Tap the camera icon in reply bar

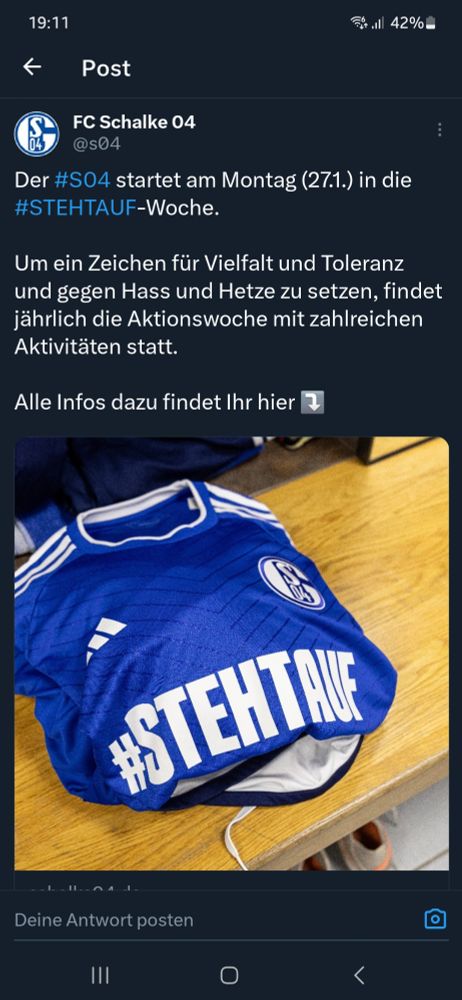point(435,919)
